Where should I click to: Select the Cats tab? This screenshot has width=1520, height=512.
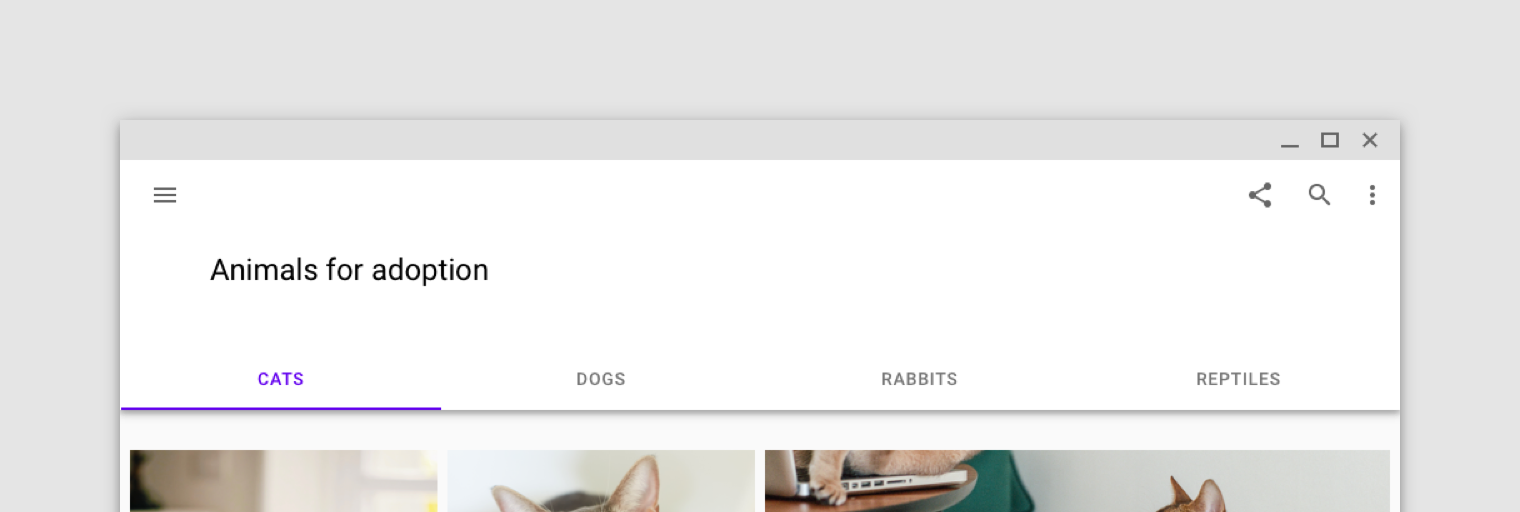tap(281, 379)
